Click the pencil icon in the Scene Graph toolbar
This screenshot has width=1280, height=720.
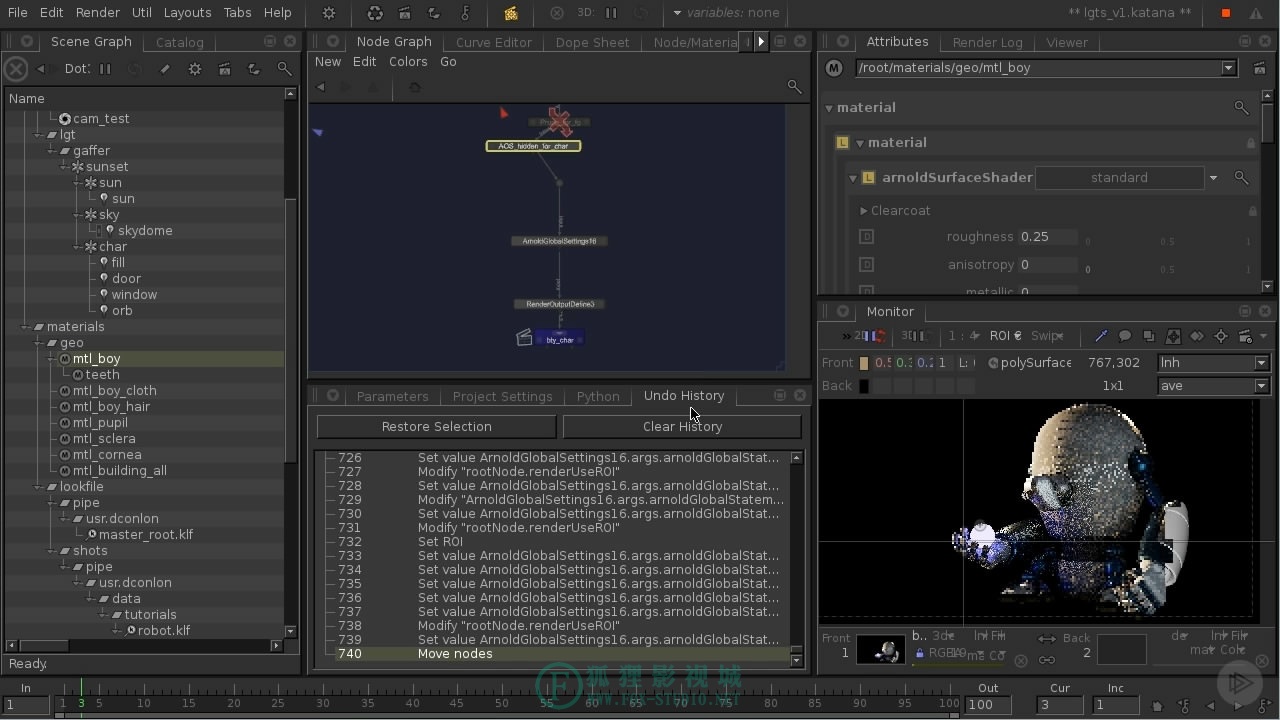[165, 69]
